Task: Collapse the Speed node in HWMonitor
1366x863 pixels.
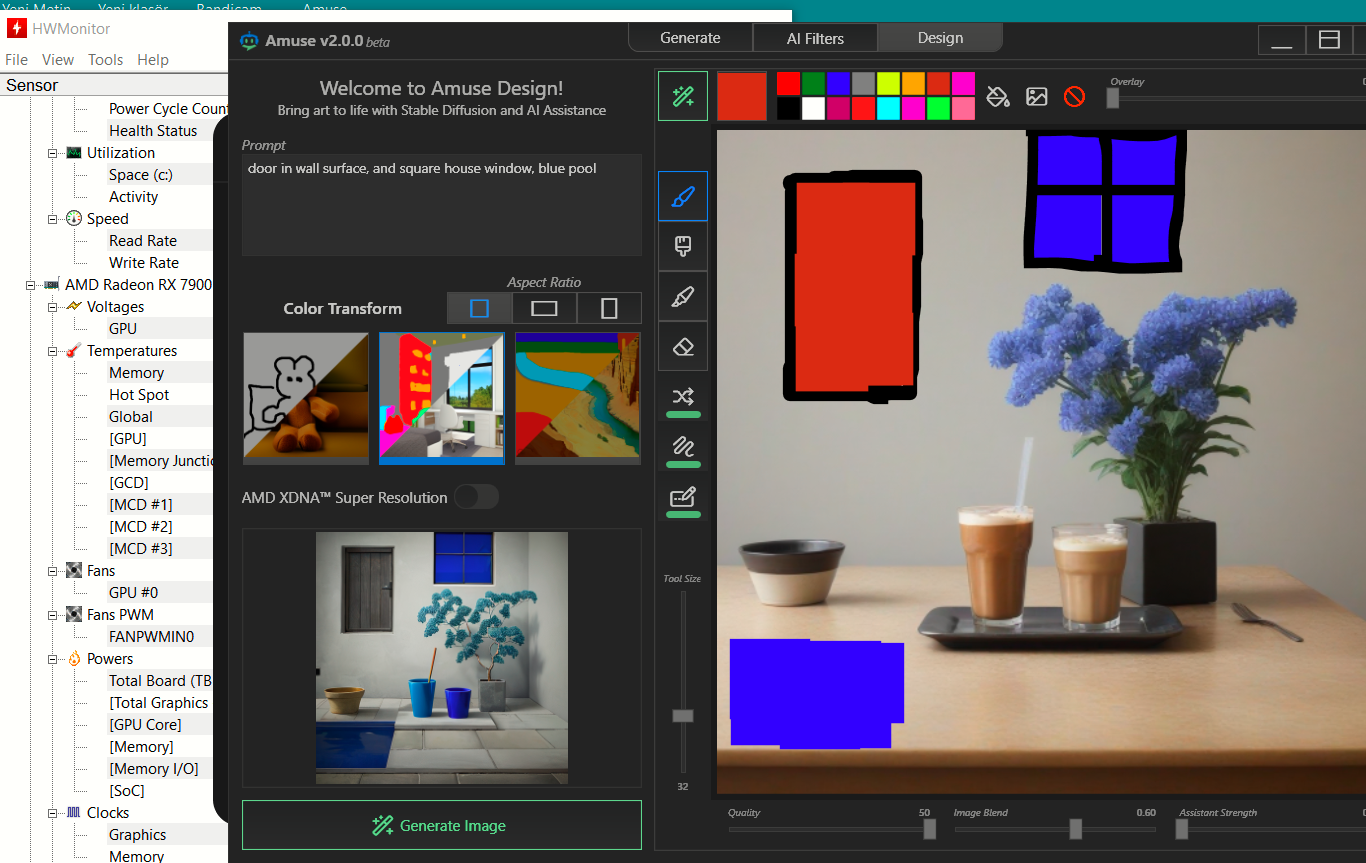Action: pos(53,219)
